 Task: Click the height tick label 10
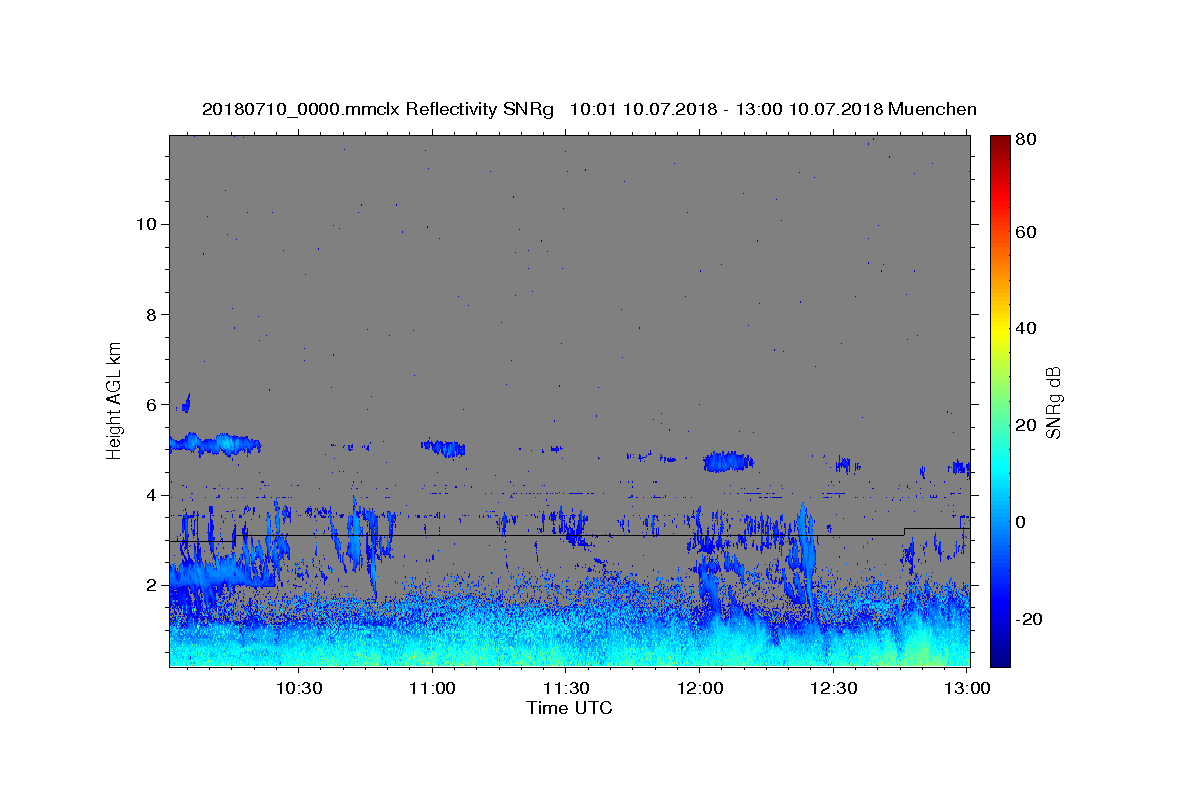(x=145, y=224)
